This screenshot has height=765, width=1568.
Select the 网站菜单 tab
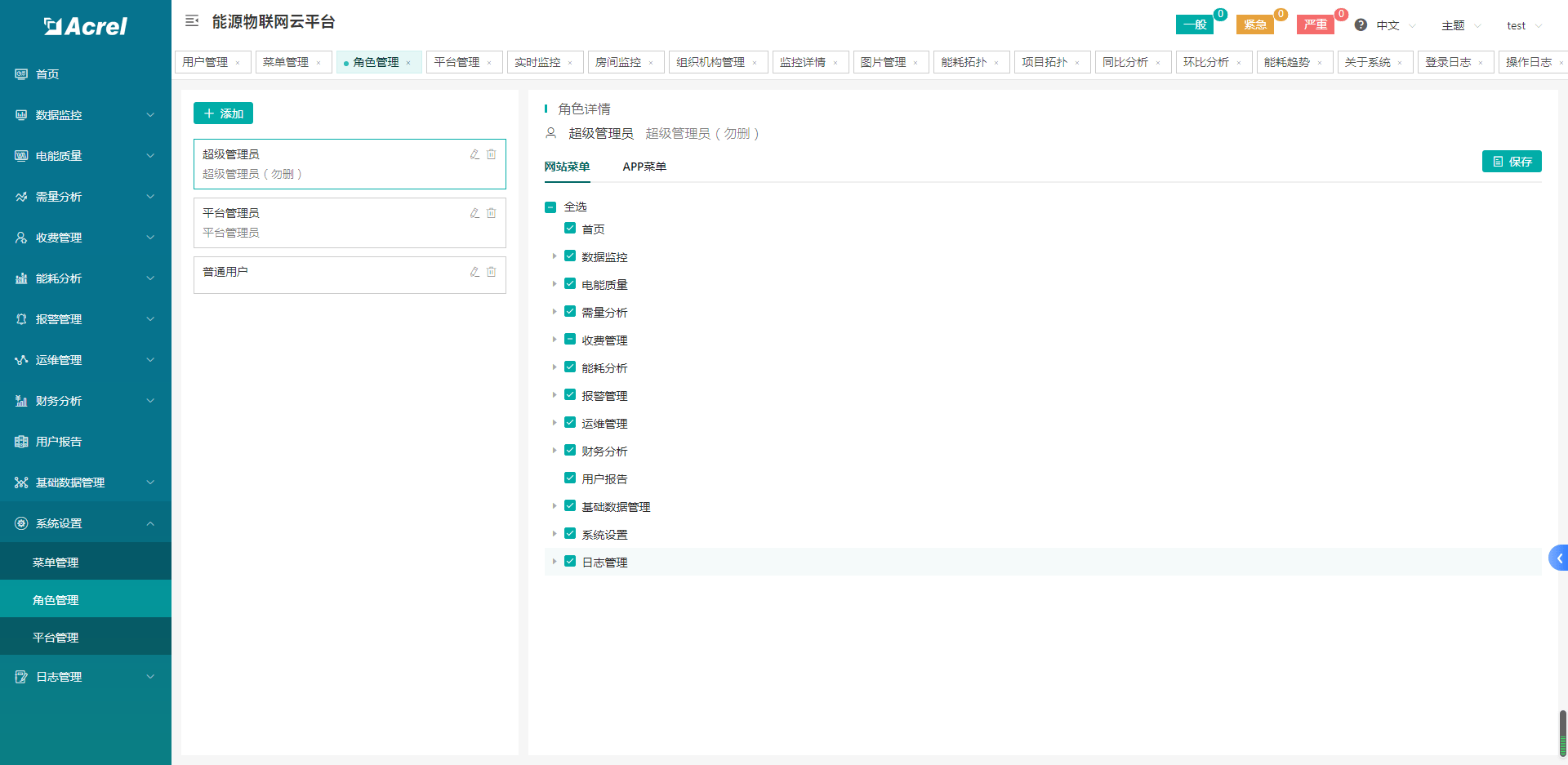(x=567, y=167)
